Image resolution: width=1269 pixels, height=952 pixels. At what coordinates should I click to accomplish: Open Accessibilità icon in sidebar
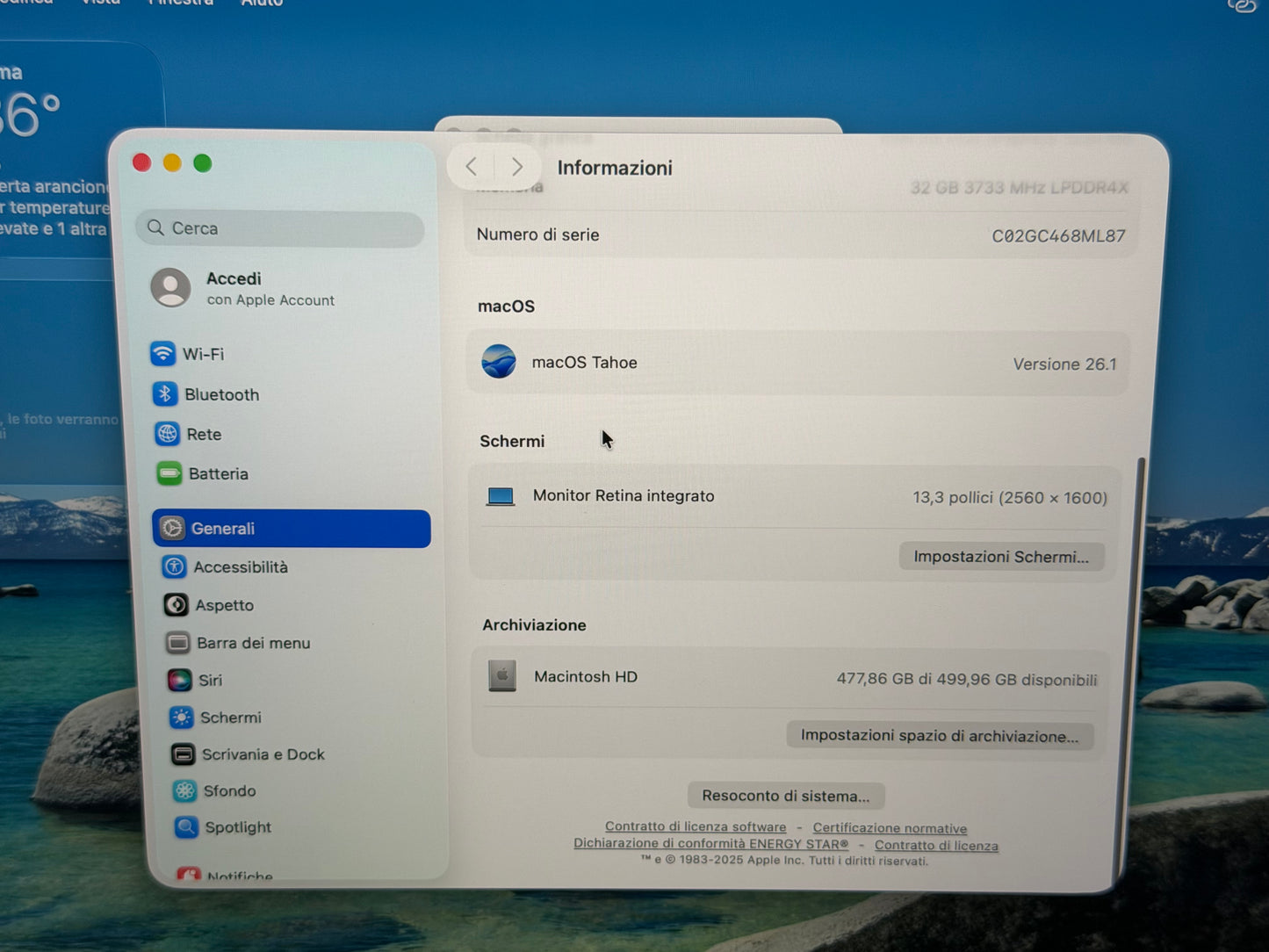click(175, 566)
